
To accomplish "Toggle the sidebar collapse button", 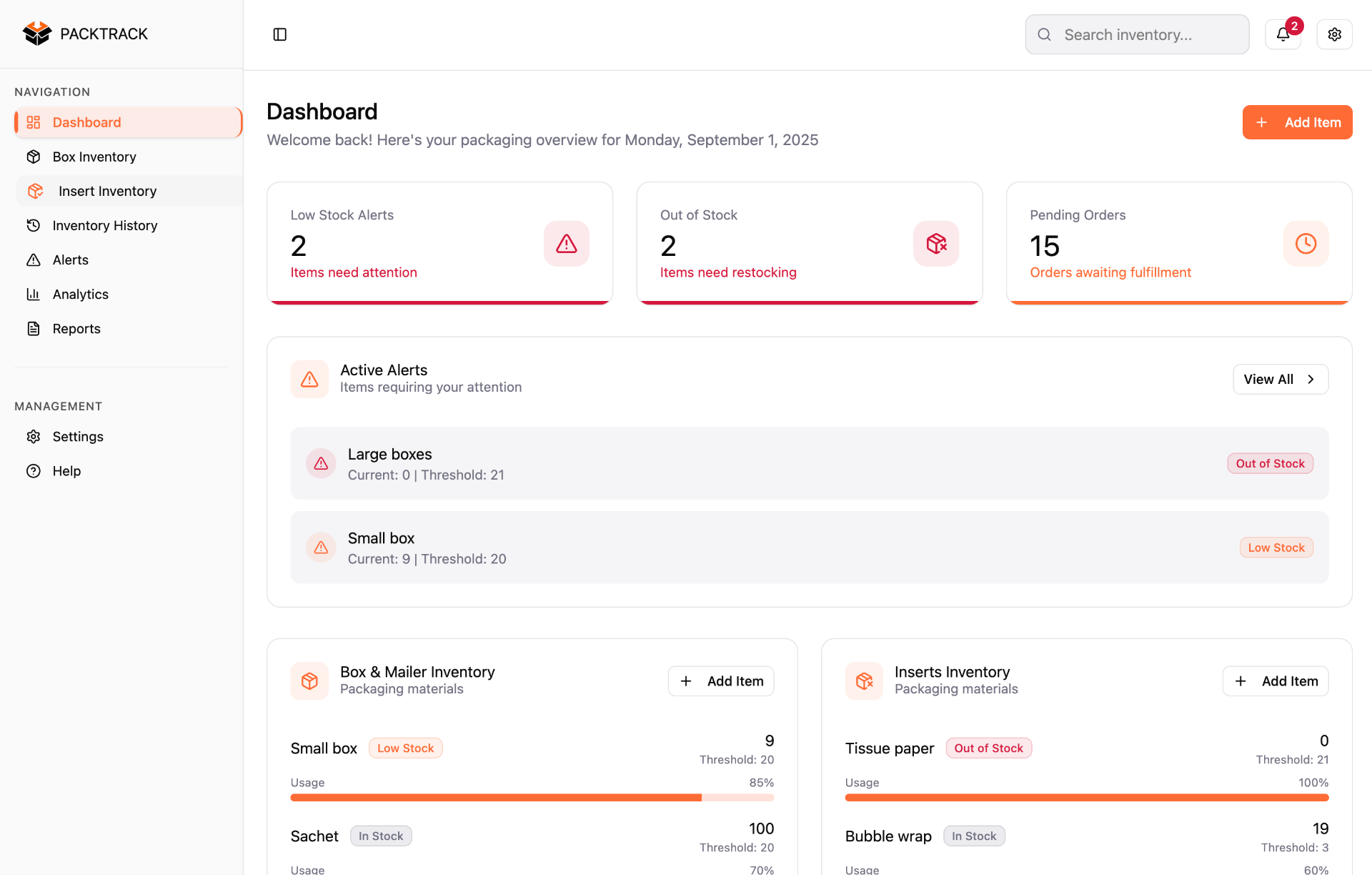I will [280, 34].
